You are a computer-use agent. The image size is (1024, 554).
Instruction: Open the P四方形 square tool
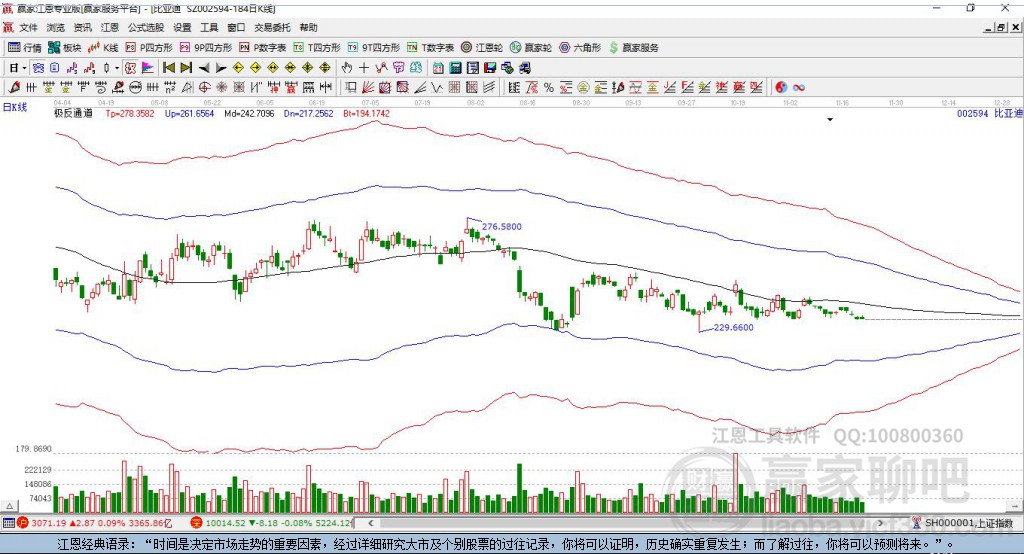(149, 48)
